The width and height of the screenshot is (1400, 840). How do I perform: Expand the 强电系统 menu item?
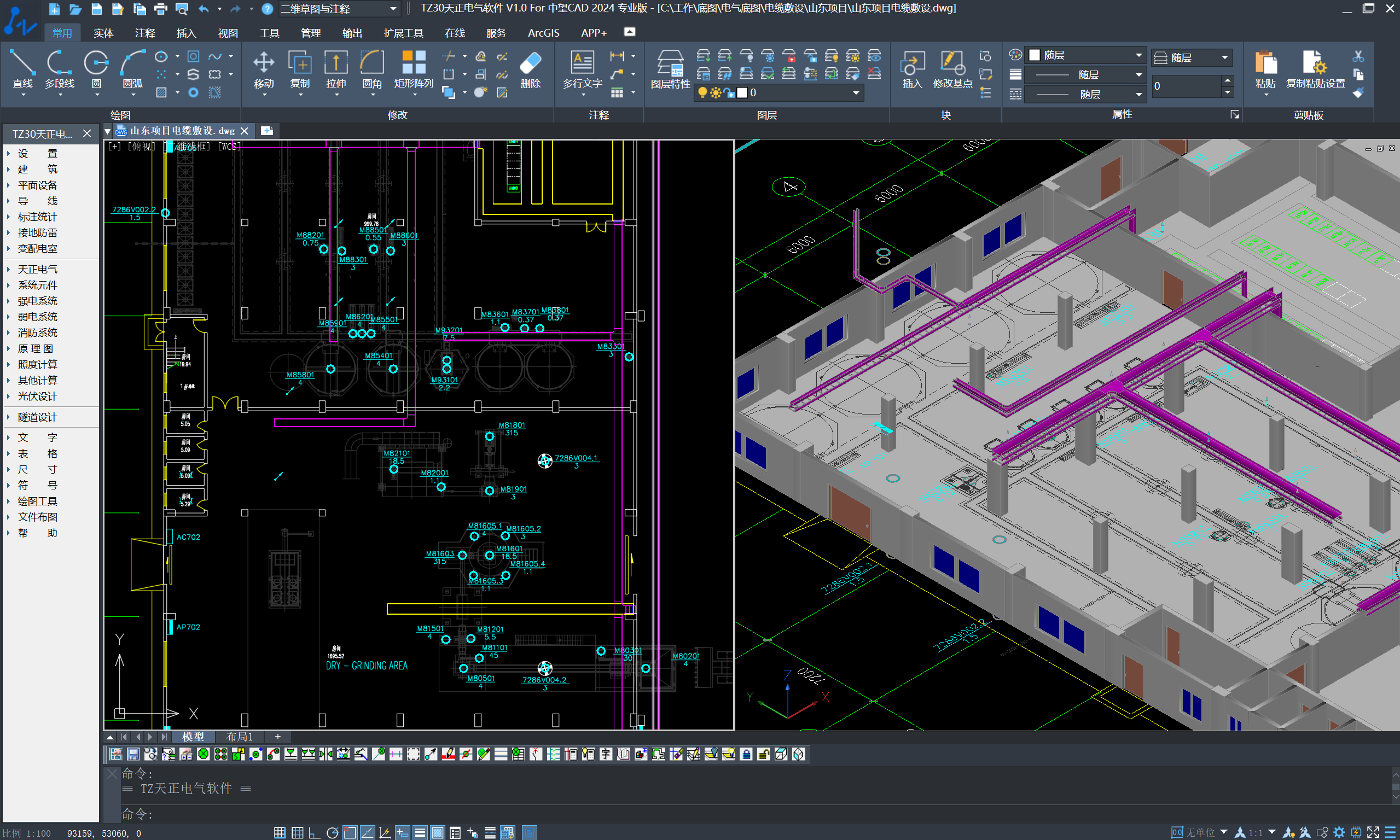click(37, 301)
